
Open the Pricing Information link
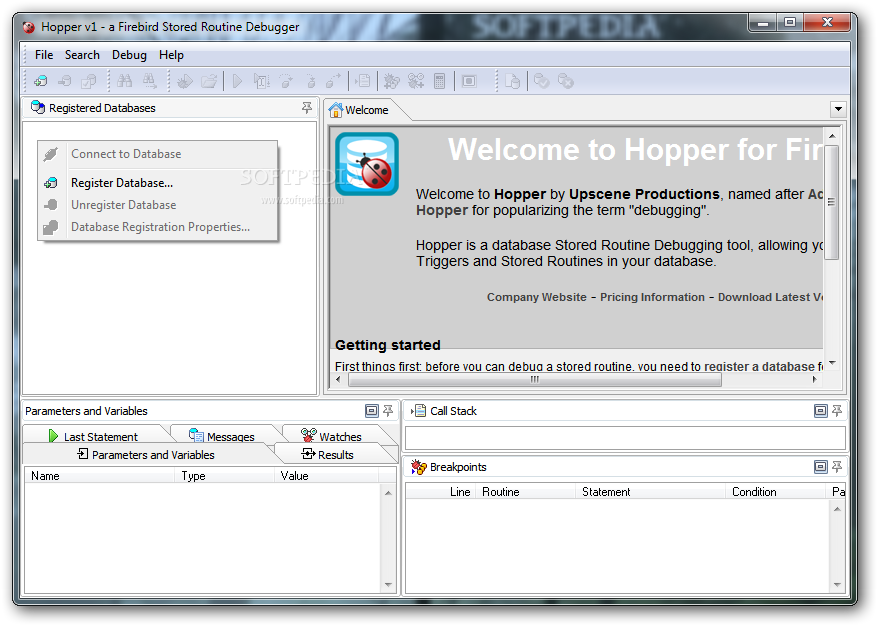click(x=652, y=297)
